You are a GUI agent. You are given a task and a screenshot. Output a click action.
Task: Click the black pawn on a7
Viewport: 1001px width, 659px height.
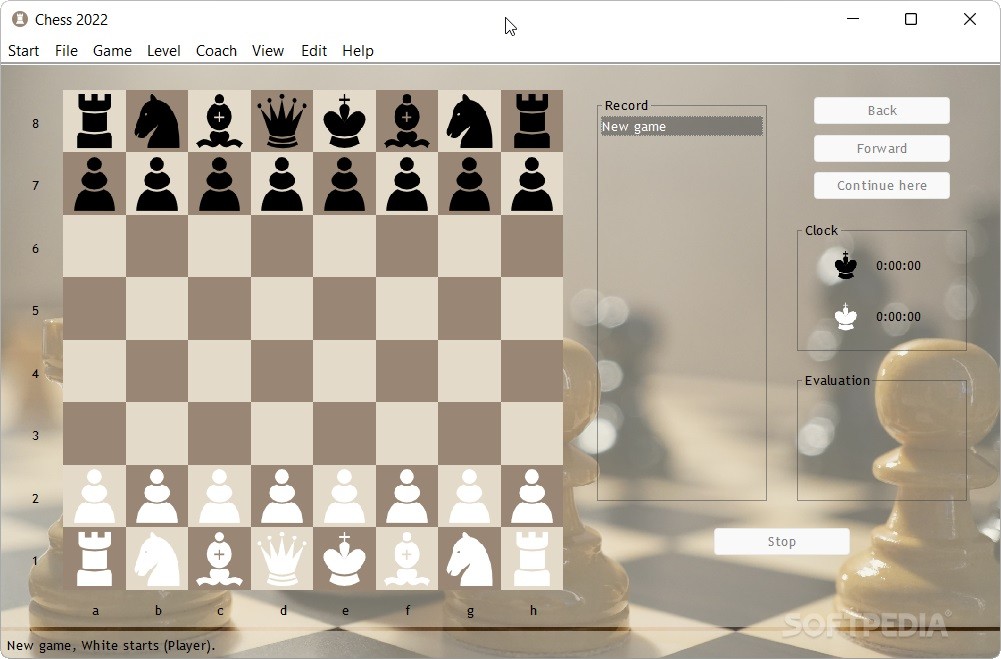tap(94, 184)
